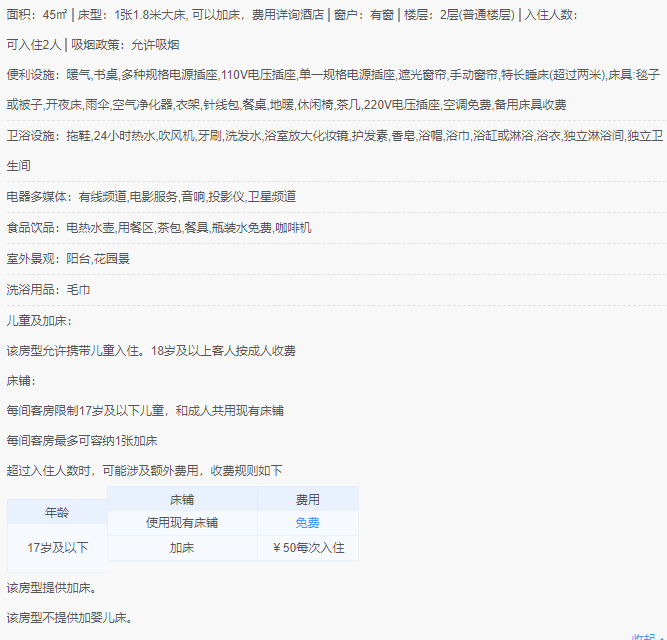Select the 加床 table cell
This screenshot has height=640, width=667.
click(182, 548)
